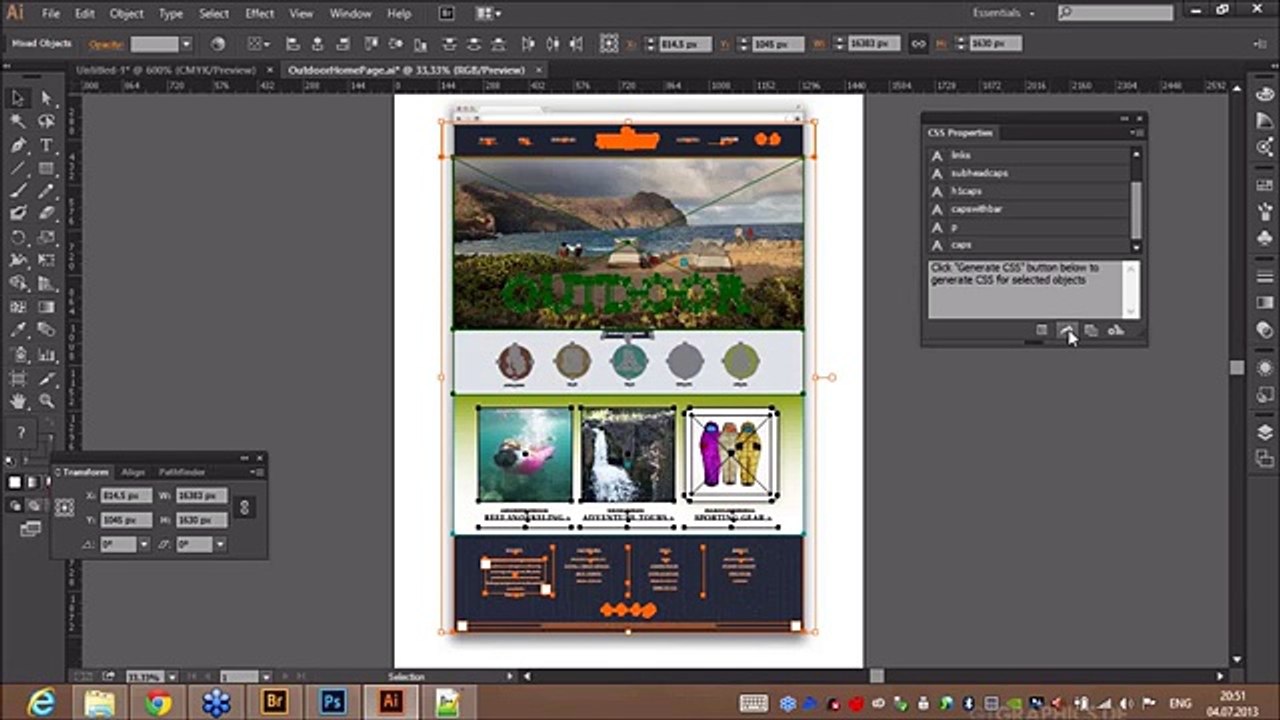This screenshot has height=720, width=1280.
Task: Click Export Options icon in CSS Properties
Action: (1041, 330)
